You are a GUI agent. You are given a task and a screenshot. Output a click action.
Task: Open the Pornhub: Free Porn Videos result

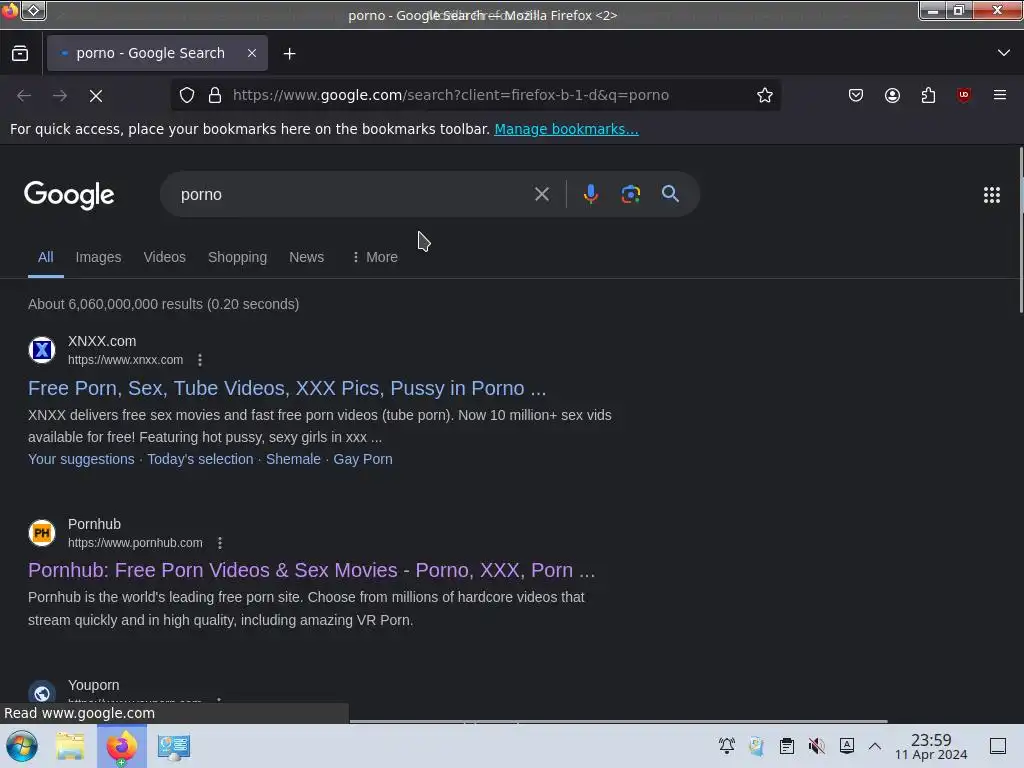pyautogui.click(x=312, y=570)
